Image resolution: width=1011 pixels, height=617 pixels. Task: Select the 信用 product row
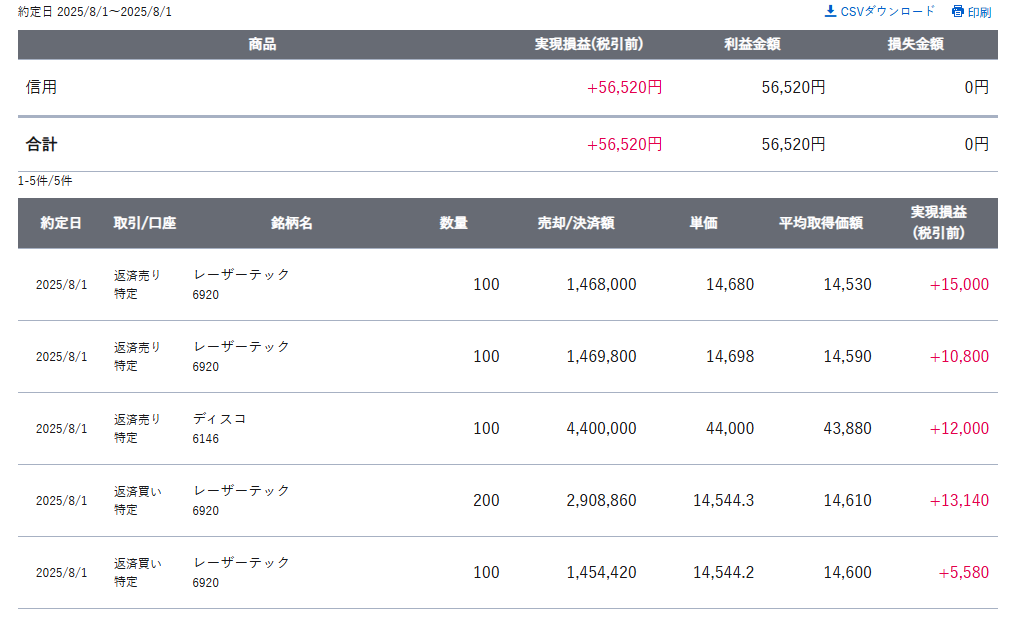(x=507, y=87)
